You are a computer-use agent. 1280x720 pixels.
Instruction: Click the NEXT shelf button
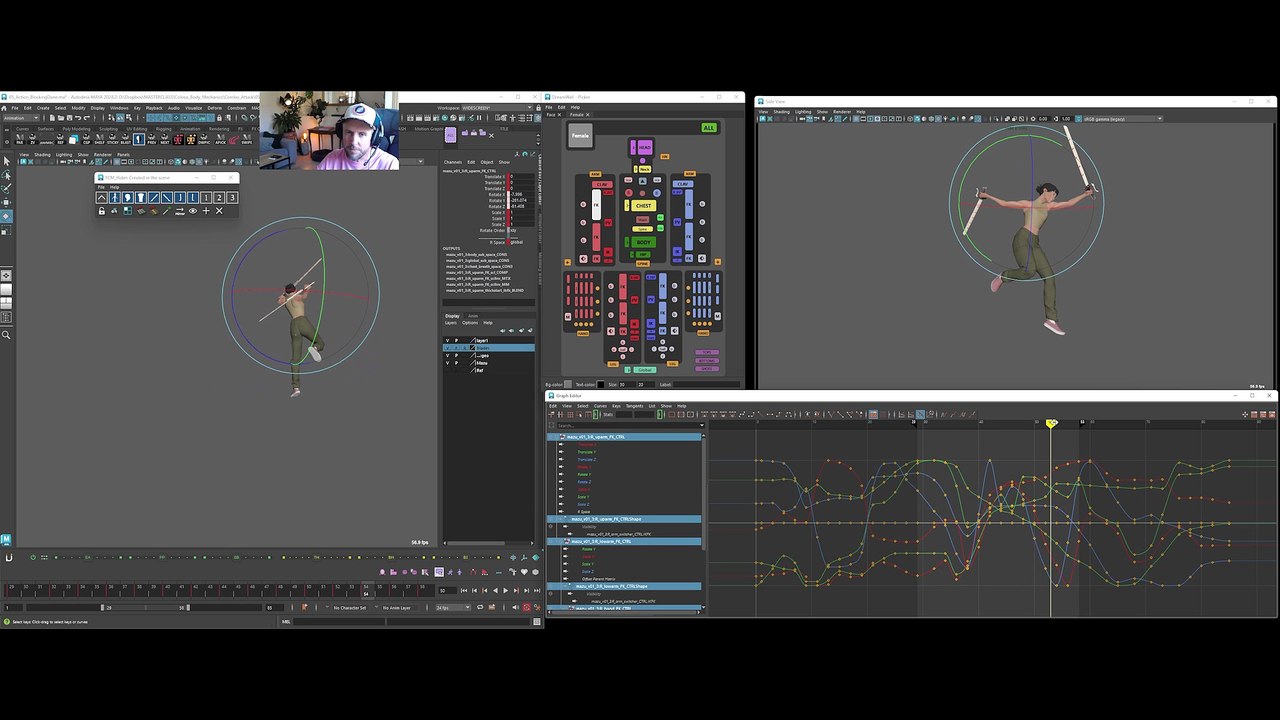(165, 140)
